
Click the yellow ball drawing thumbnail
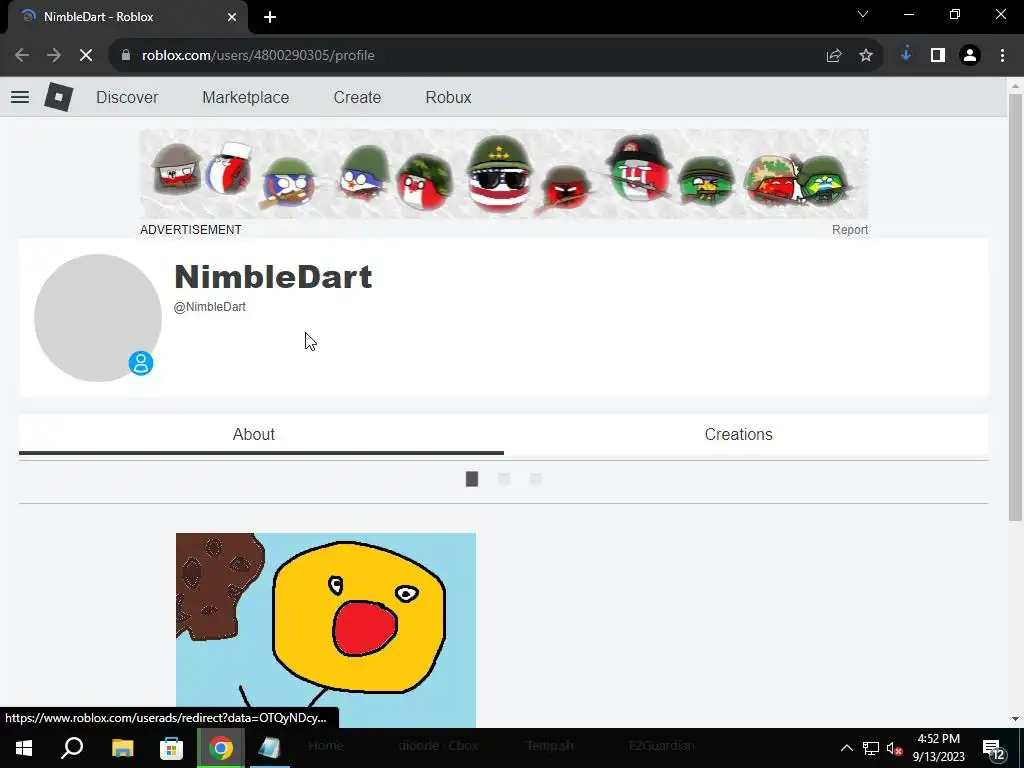coord(326,630)
